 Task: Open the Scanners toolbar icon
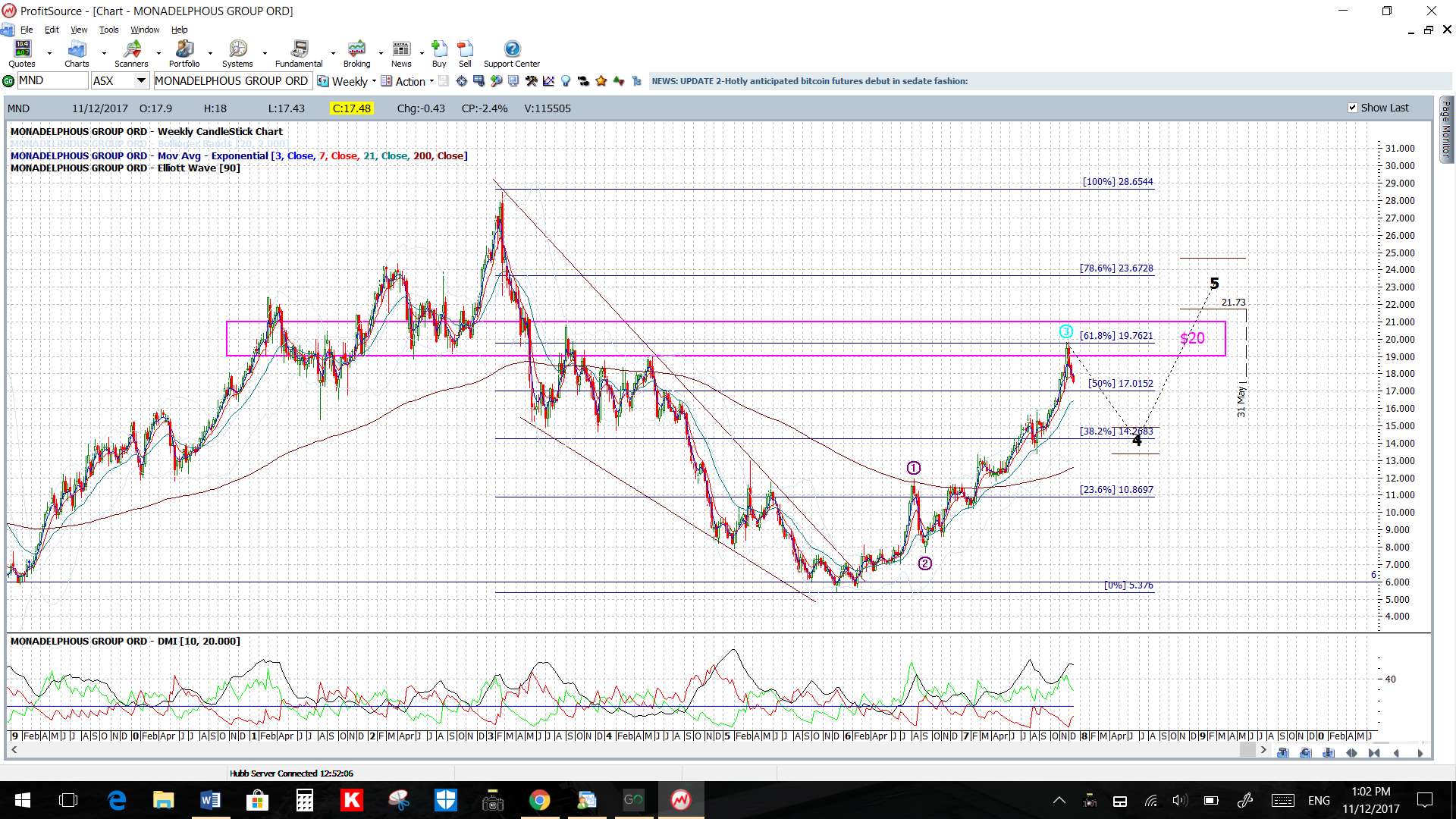pyautogui.click(x=131, y=54)
